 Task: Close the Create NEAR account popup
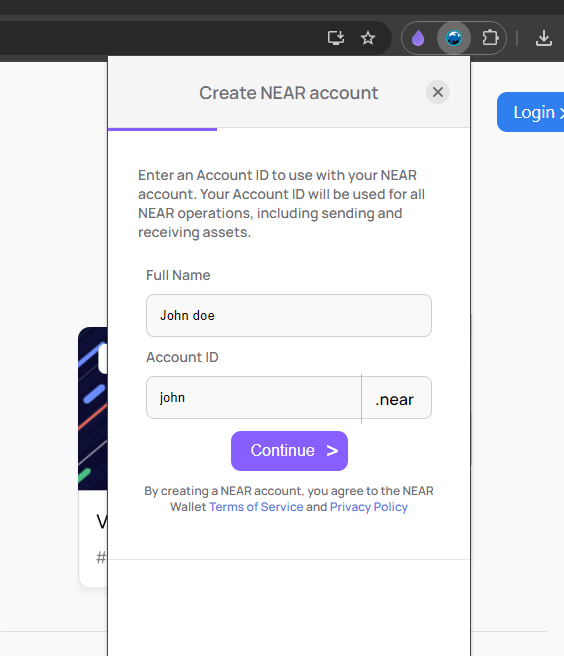(438, 92)
